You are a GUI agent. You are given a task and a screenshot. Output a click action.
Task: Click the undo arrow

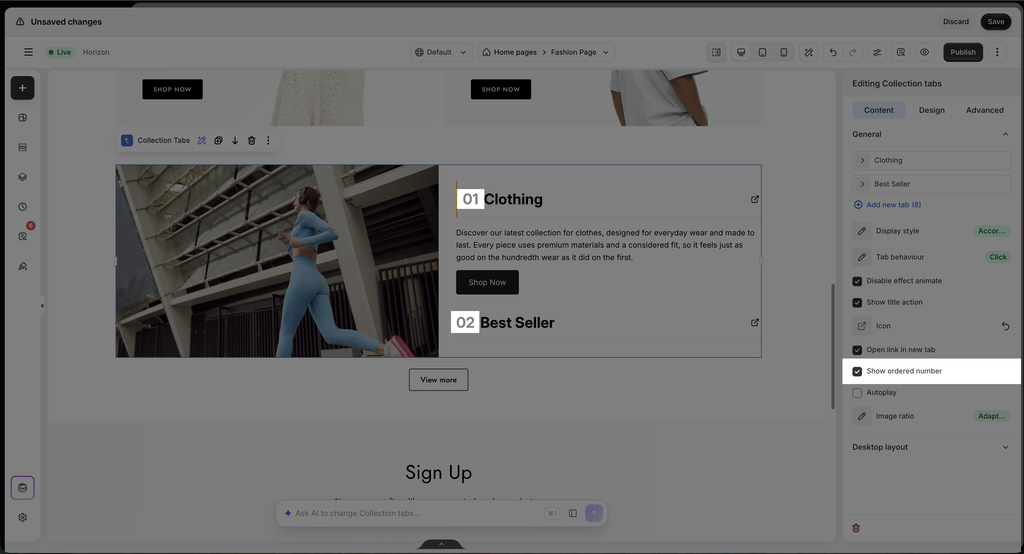(833, 52)
